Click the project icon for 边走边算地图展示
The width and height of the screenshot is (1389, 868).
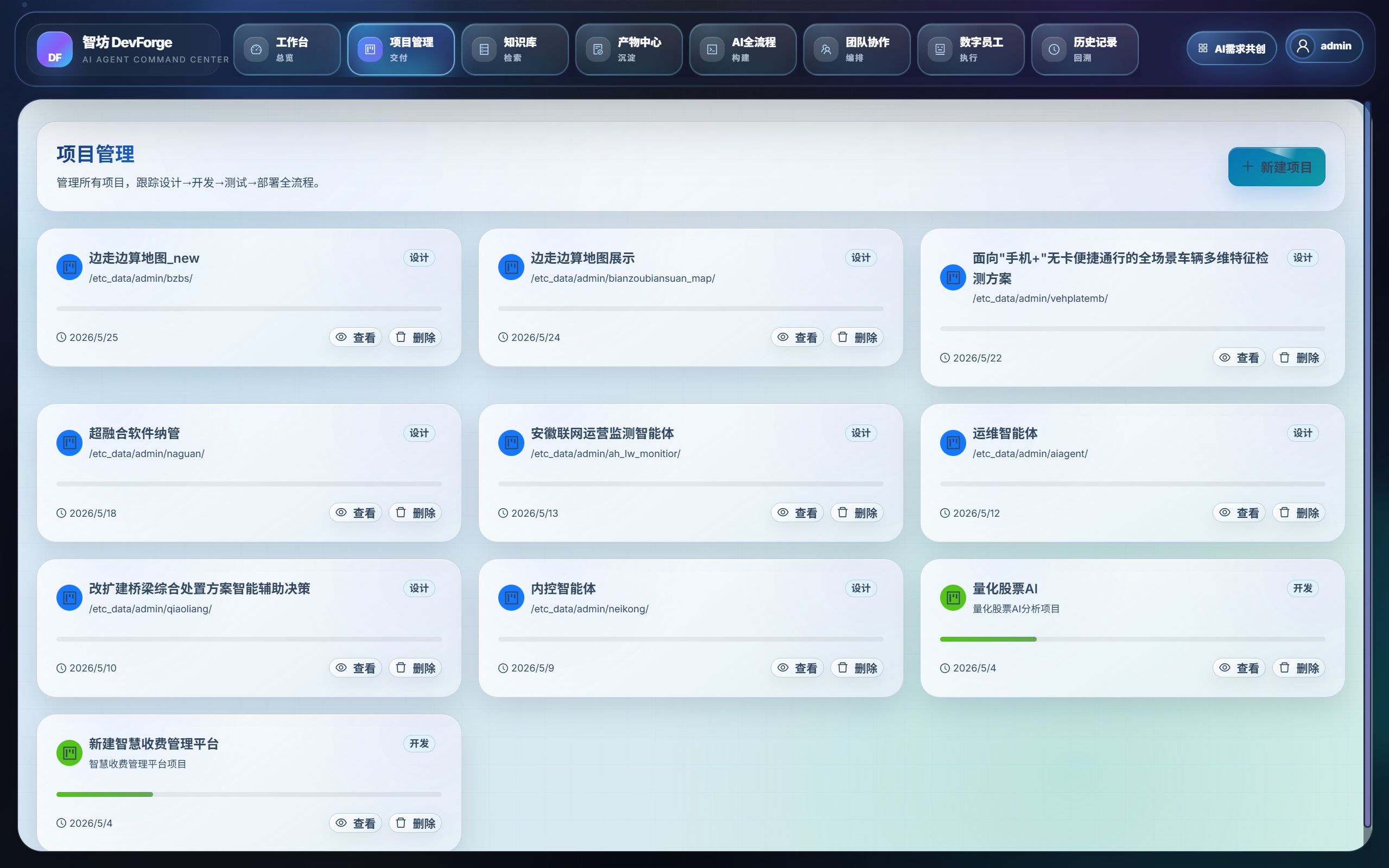[x=511, y=267]
